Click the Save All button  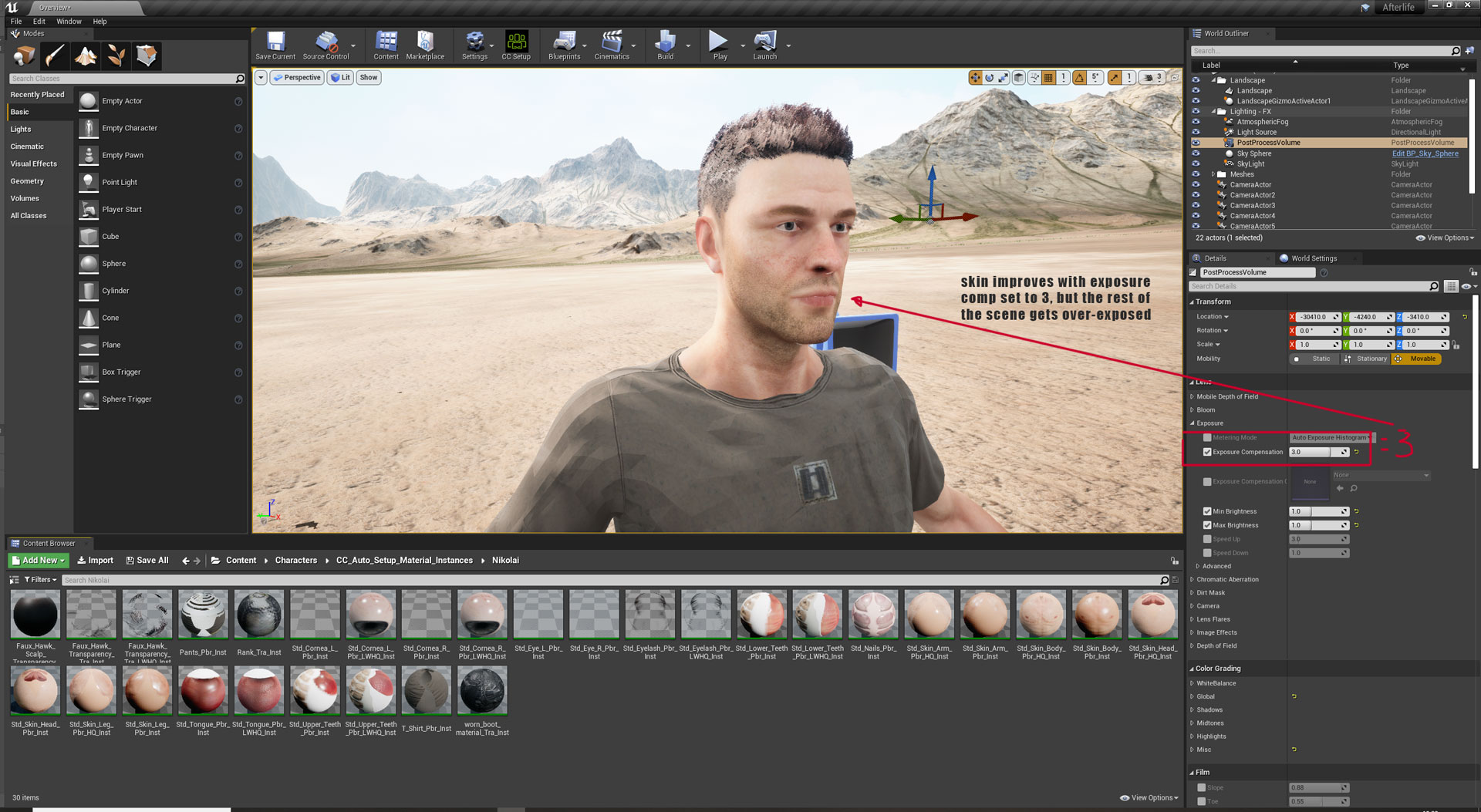[147, 561]
